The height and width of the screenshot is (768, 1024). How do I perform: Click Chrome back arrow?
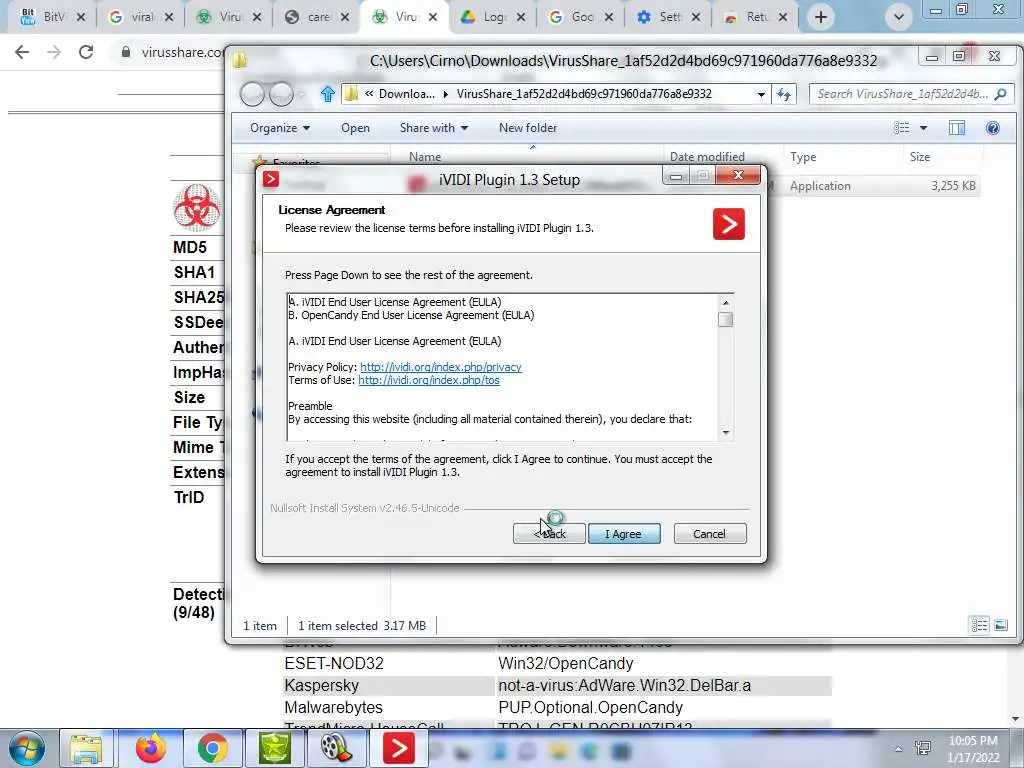(22, 52)
